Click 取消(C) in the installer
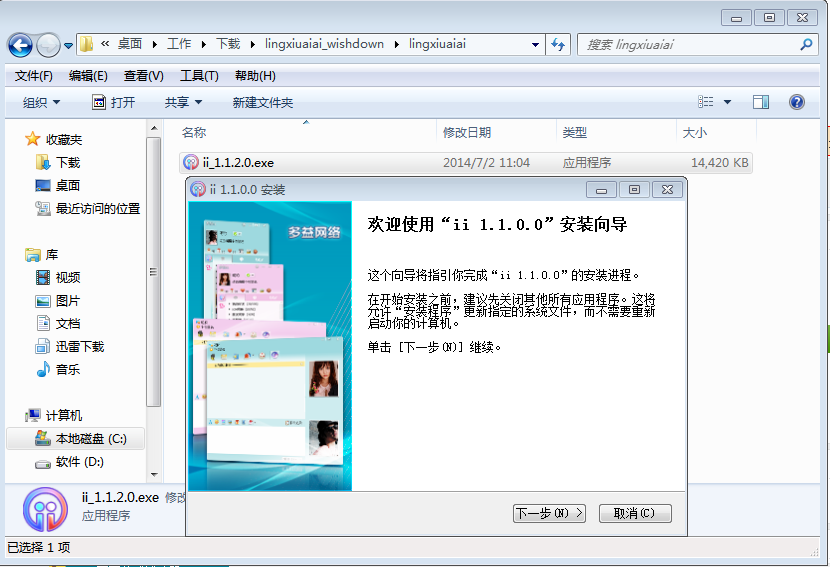Image resolution: width=830 pixels, height=567 pixels. pyautogui.click(x=635, y=513)
